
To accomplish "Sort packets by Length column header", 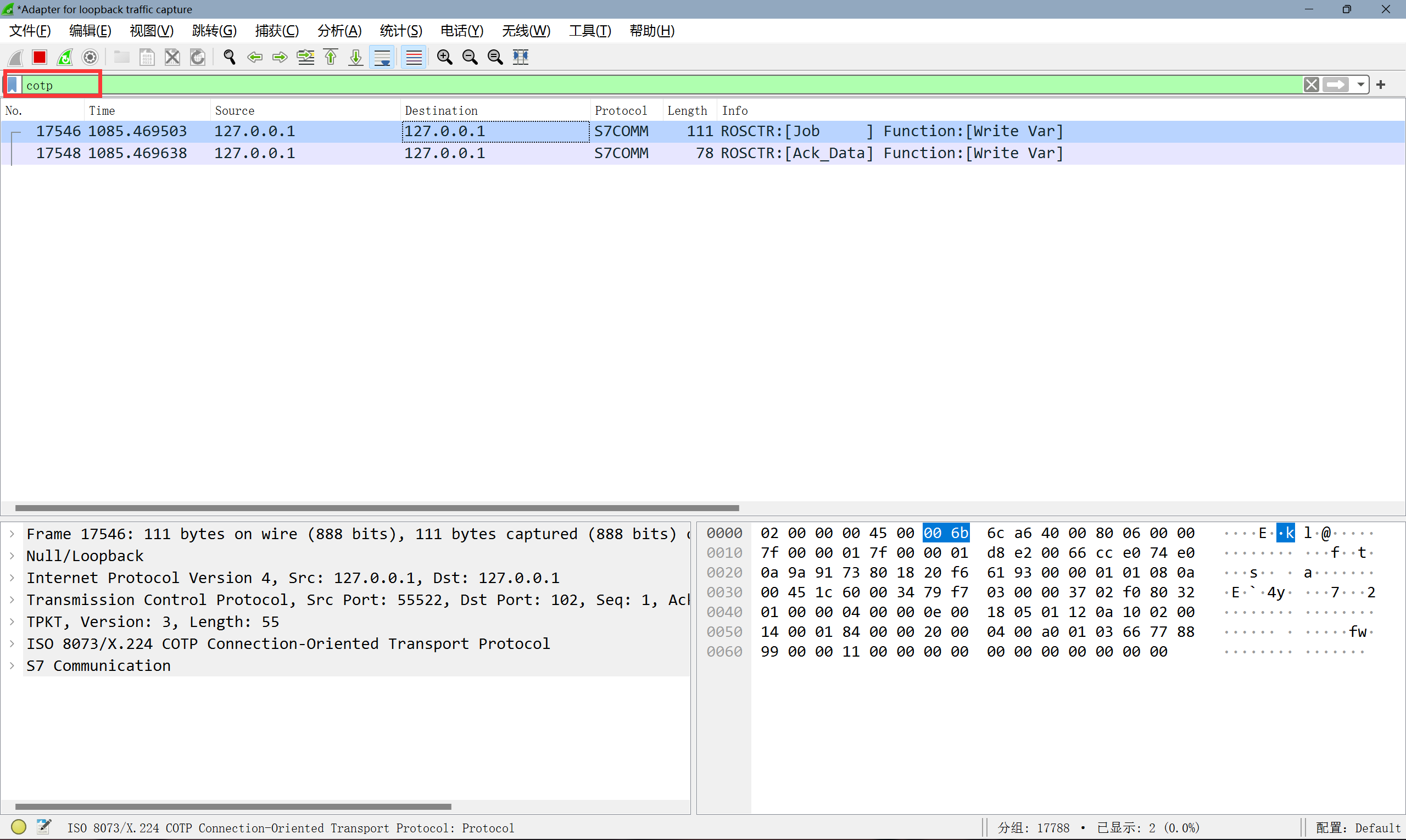I will 690,111.
